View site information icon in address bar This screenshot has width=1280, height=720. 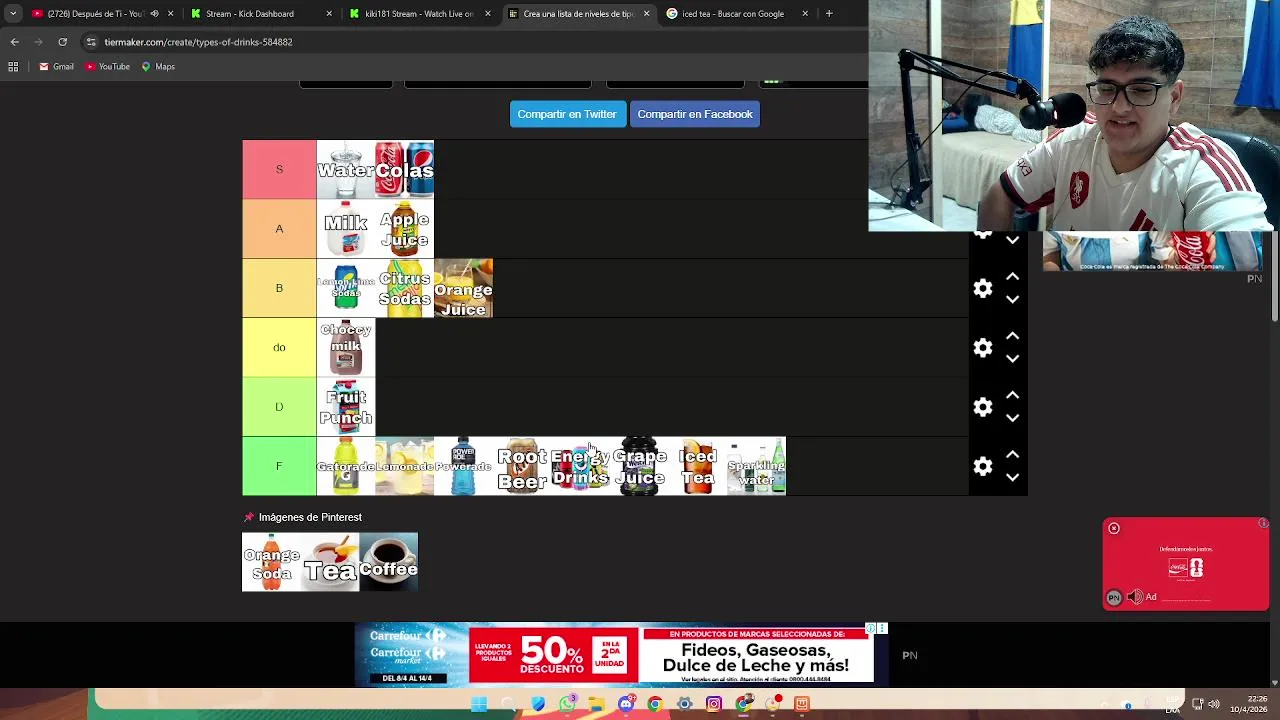pyautogui.click(x=91, y=42)
